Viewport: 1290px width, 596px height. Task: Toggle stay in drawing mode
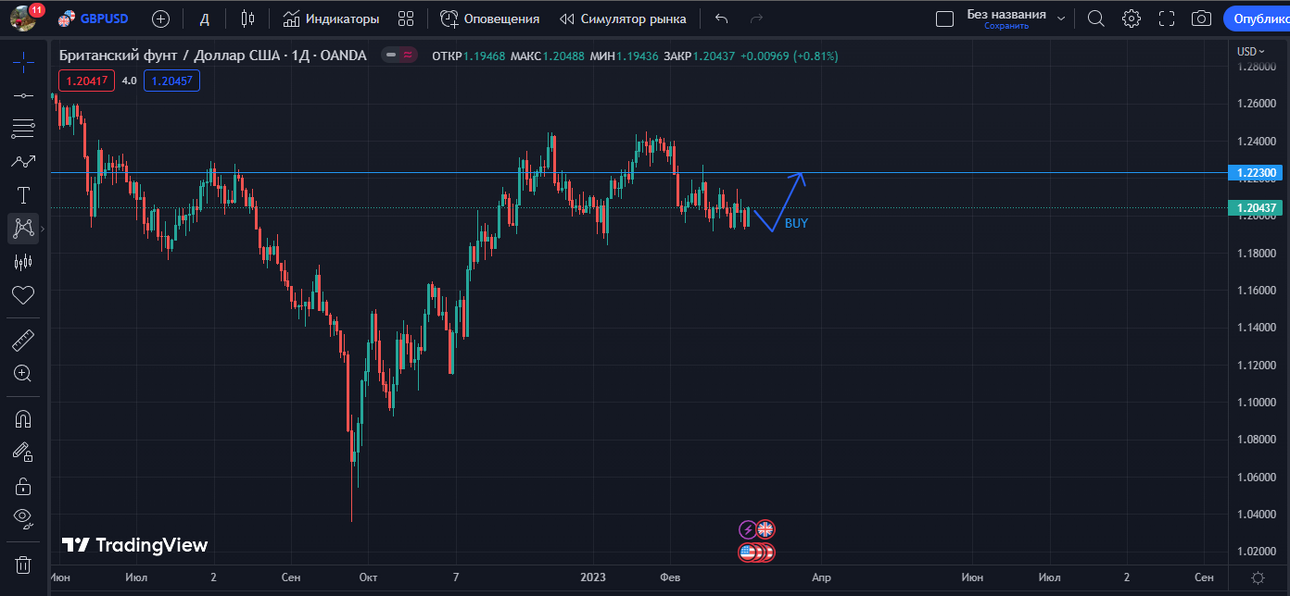[x=23, y=452]
